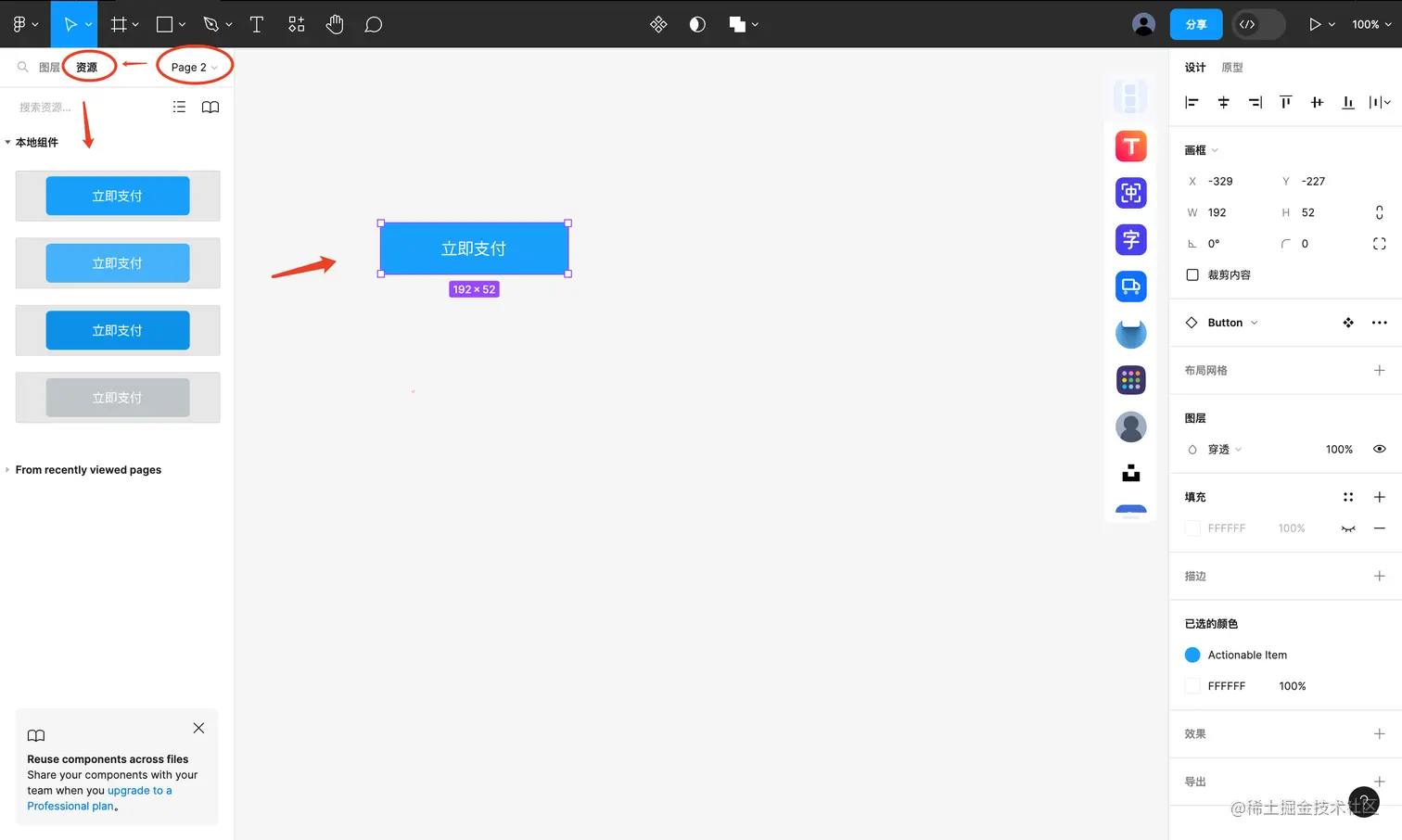Open the distribute spacing dropdown
The image size is (1402, 840).
(1380, 102)
